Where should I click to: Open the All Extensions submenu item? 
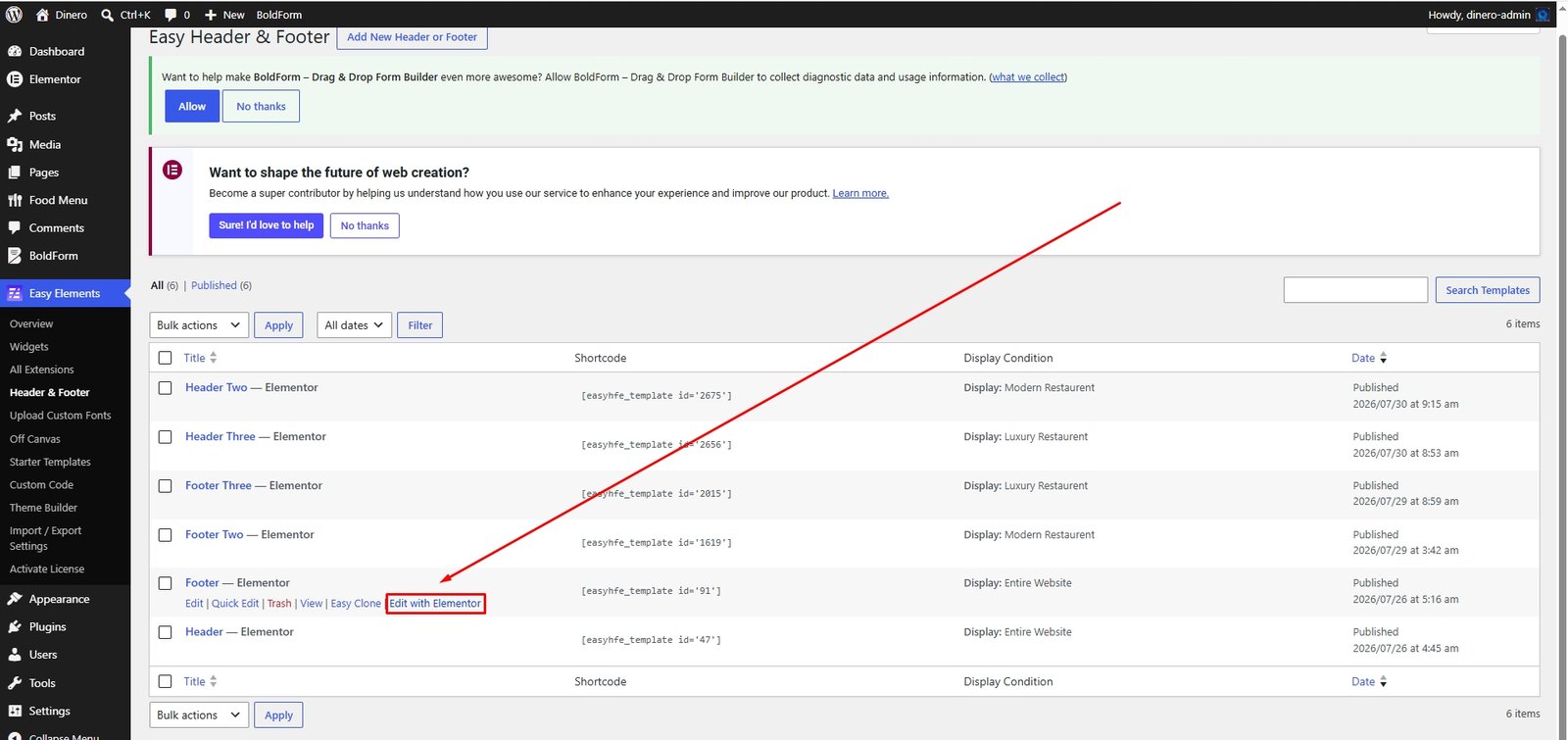[42, 370]
